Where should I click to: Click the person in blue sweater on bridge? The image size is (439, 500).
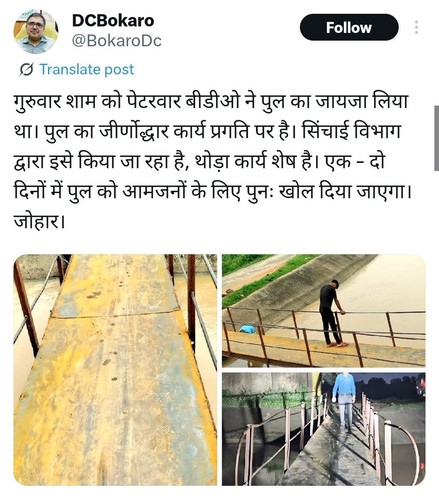tap(345, 401)
